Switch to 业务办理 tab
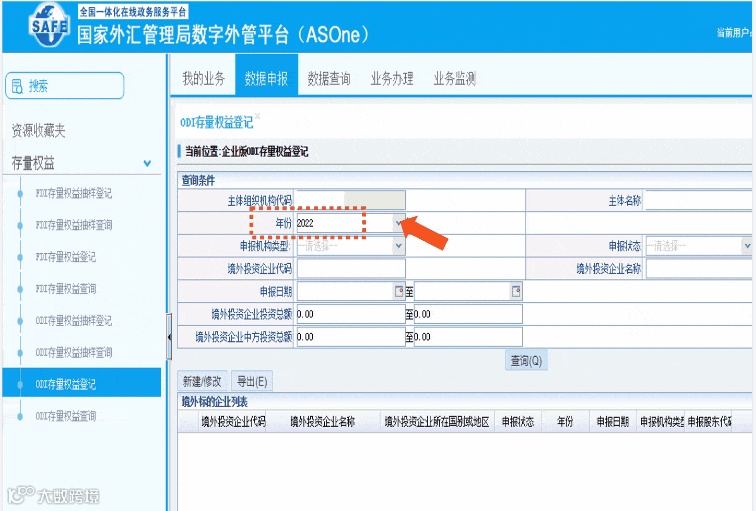This screenshot has width=756, height=511. (392, 78)
